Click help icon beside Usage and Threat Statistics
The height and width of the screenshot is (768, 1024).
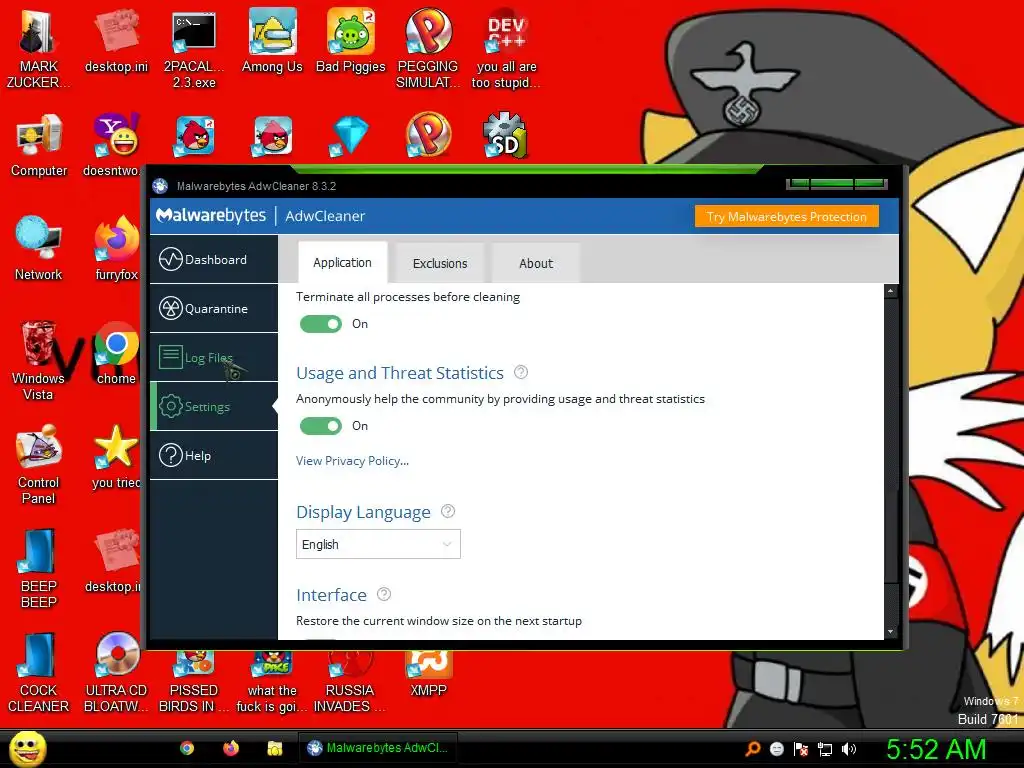pyautogui.click(x=520, y=372)
